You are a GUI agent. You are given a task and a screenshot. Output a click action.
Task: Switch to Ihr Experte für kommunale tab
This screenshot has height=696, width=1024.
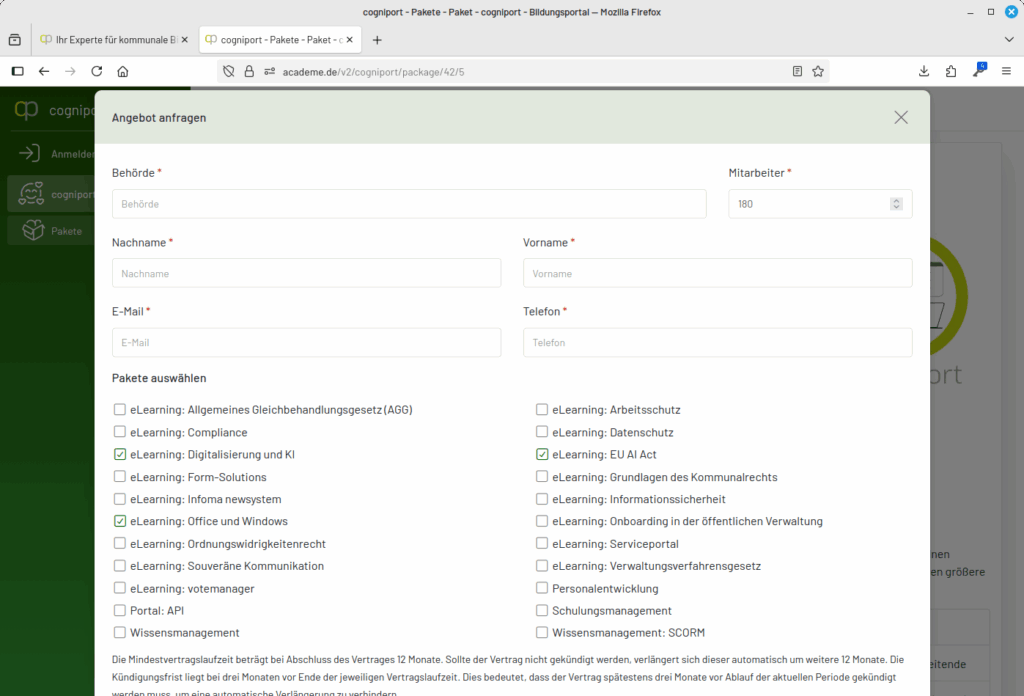[x=110, y=40]
